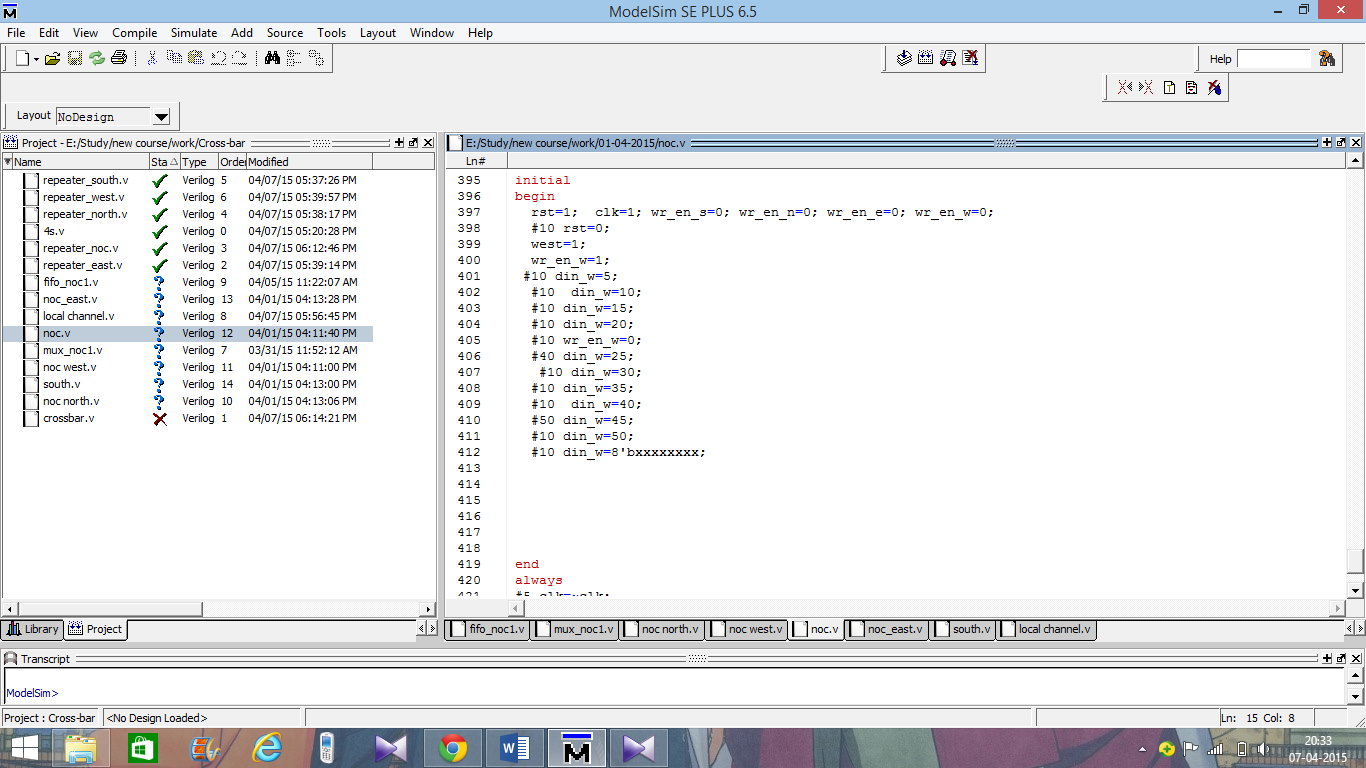Click the previous red X marker icon
Viewport: 1366px width, 768px height.
pos(1124,88)
